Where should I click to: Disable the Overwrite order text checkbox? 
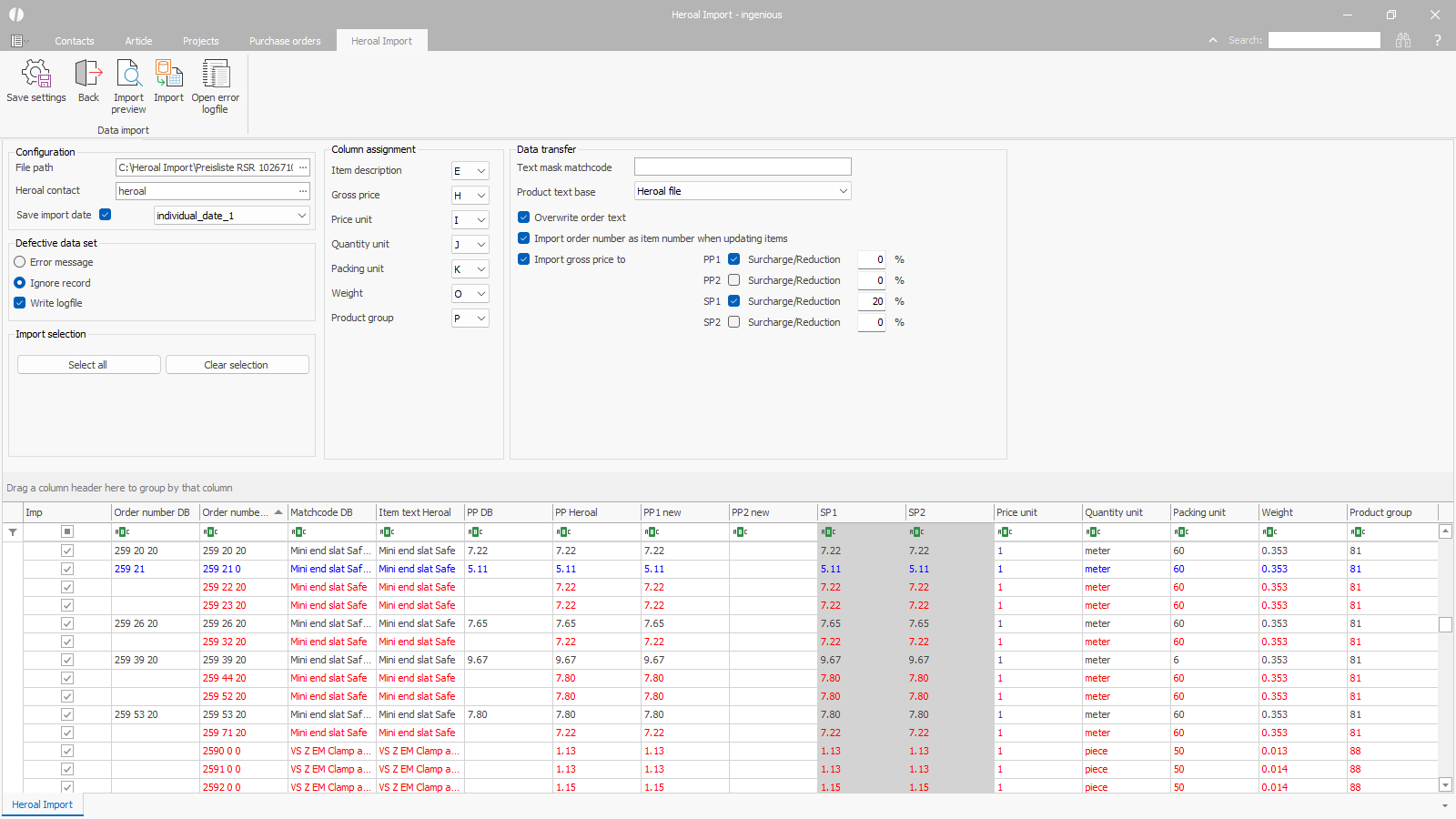(524, 217)
